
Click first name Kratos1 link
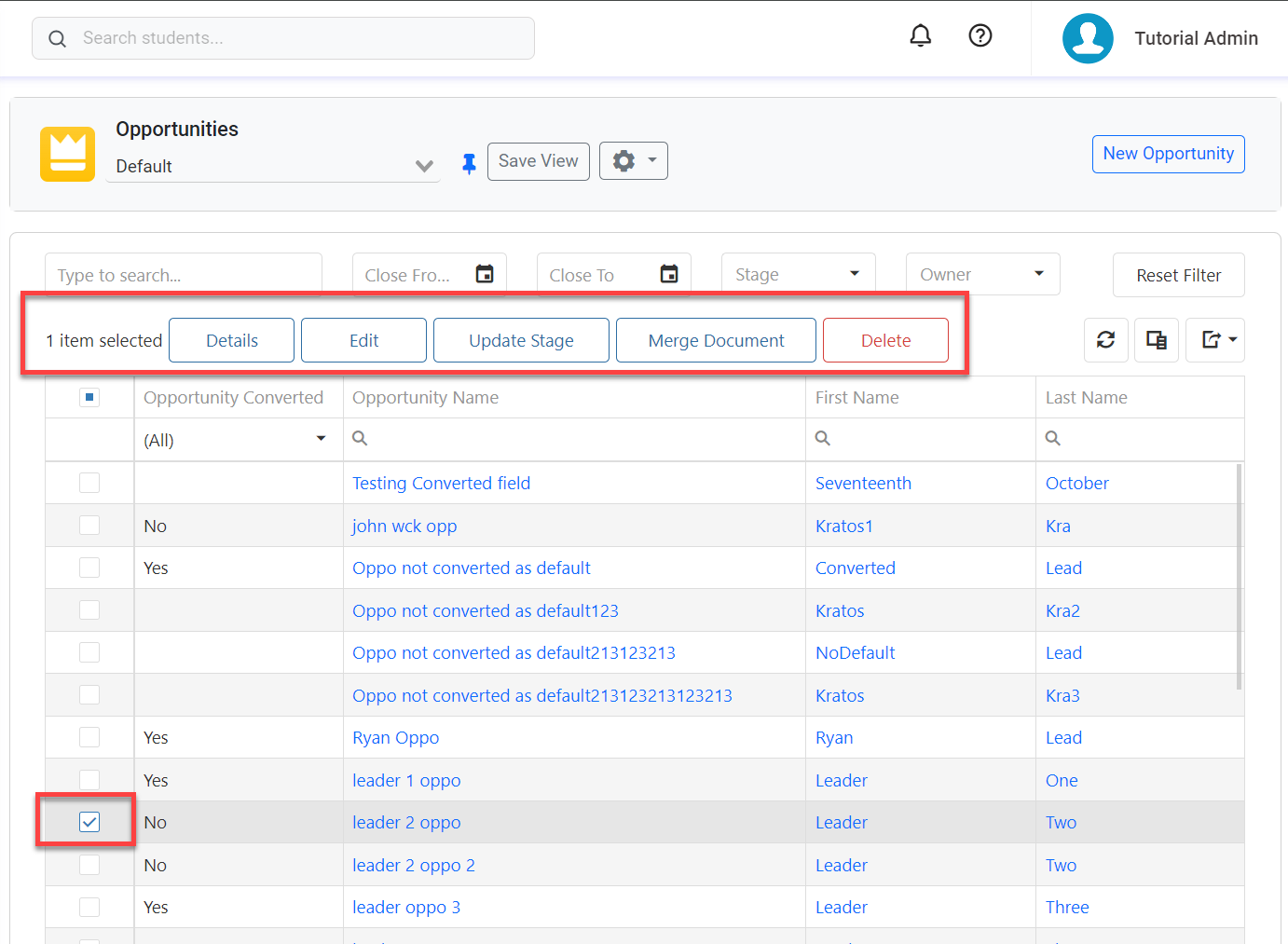point(843,526)
